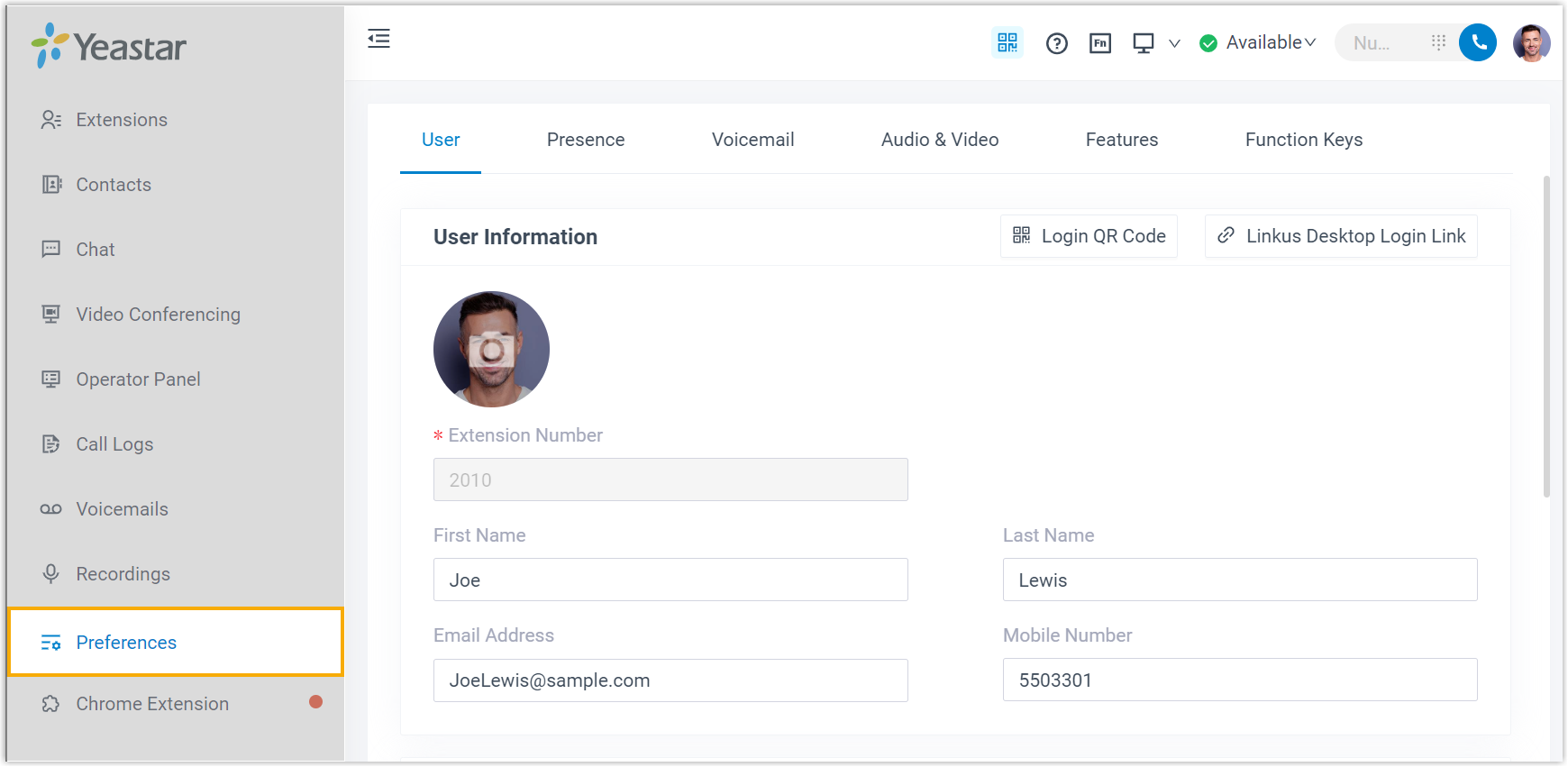The image size is (1568, 767).
Task: Click the First Name field containing Joe
Action: (670, 580)
